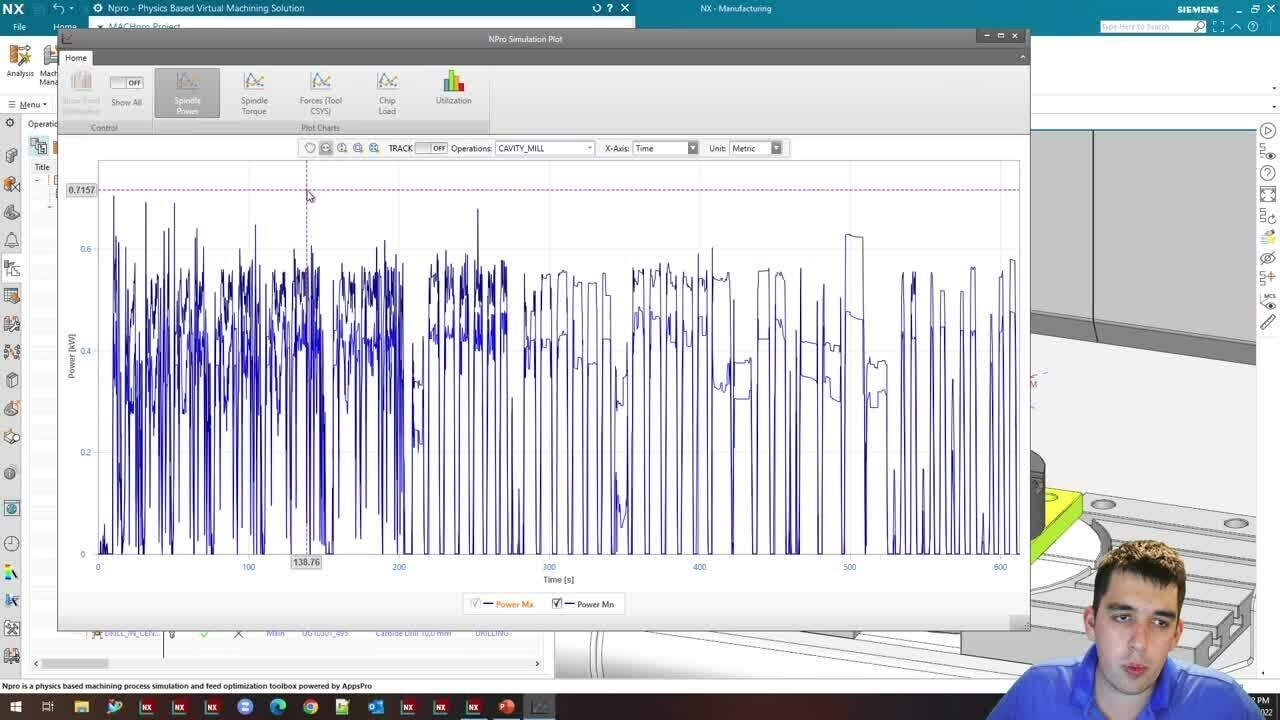This screenshot has height=720, width=1280.
Task: Open the Operations CAVITY_MILL dropdown
Action: 545,148
